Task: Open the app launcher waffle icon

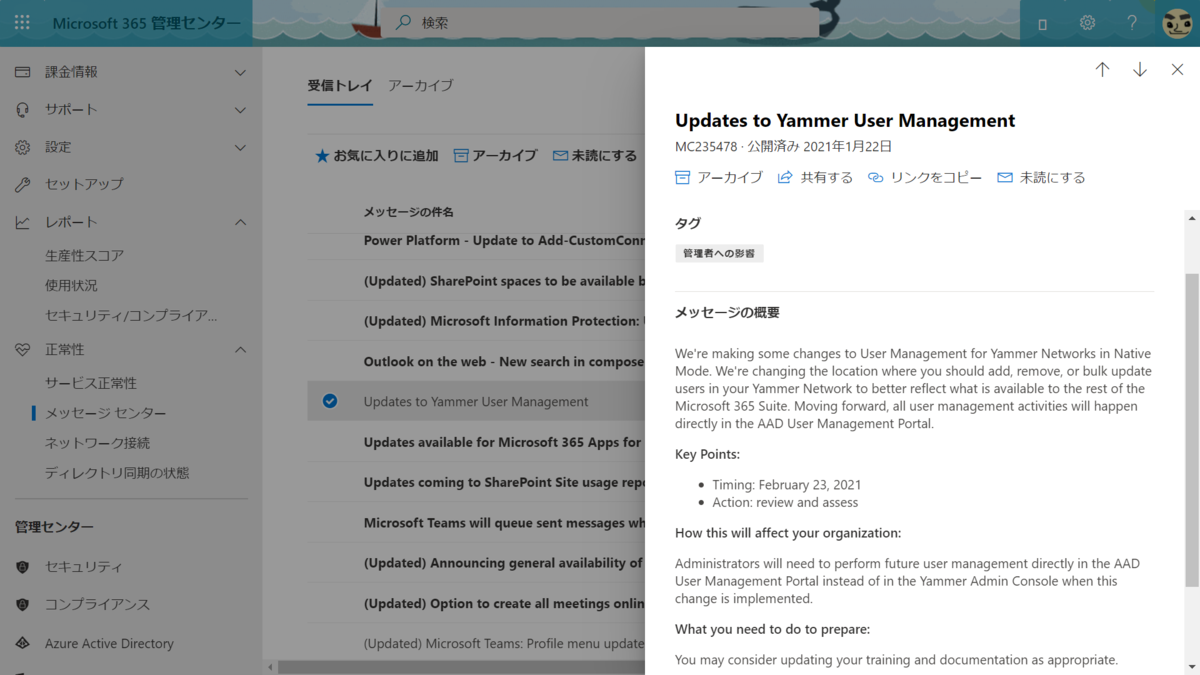Action: [x=22, y=23]
